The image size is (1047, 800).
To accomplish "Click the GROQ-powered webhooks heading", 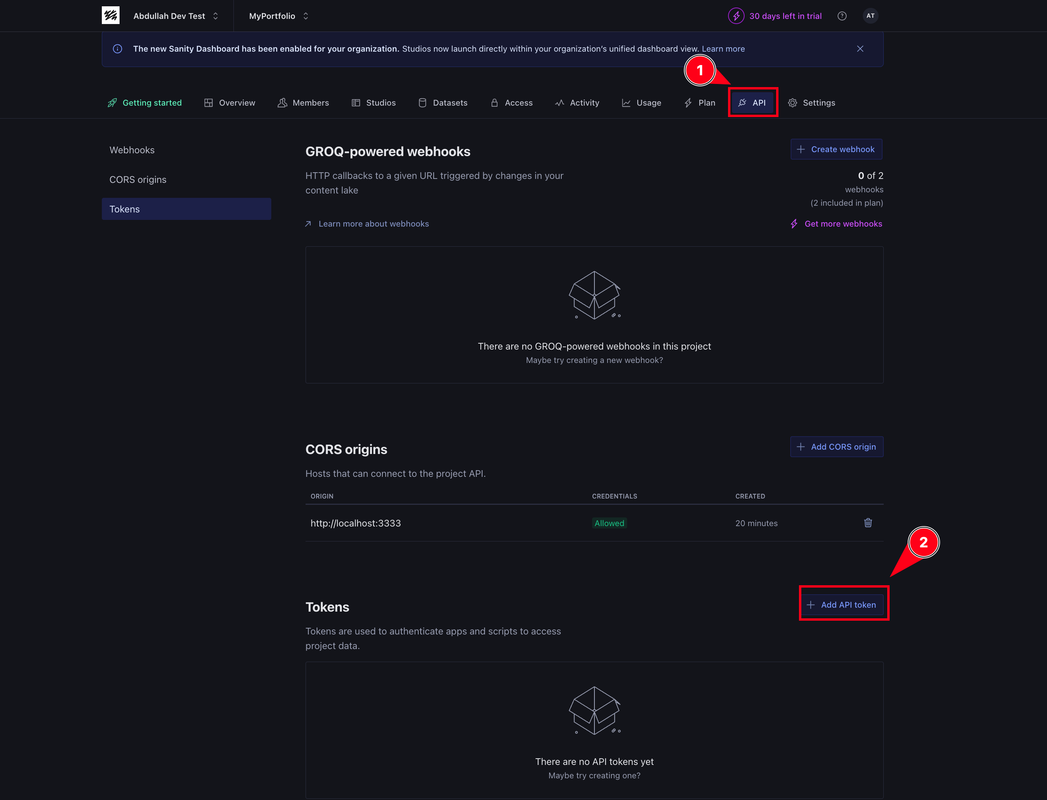I will pos(388,152).
